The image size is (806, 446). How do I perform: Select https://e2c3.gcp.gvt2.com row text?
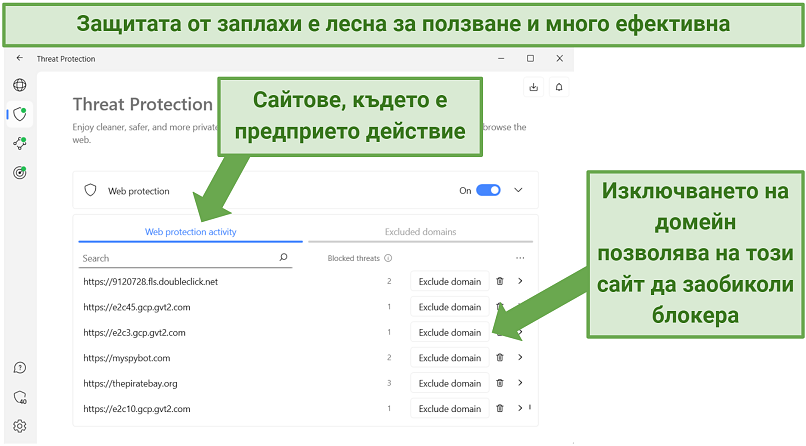click(134, 332)
